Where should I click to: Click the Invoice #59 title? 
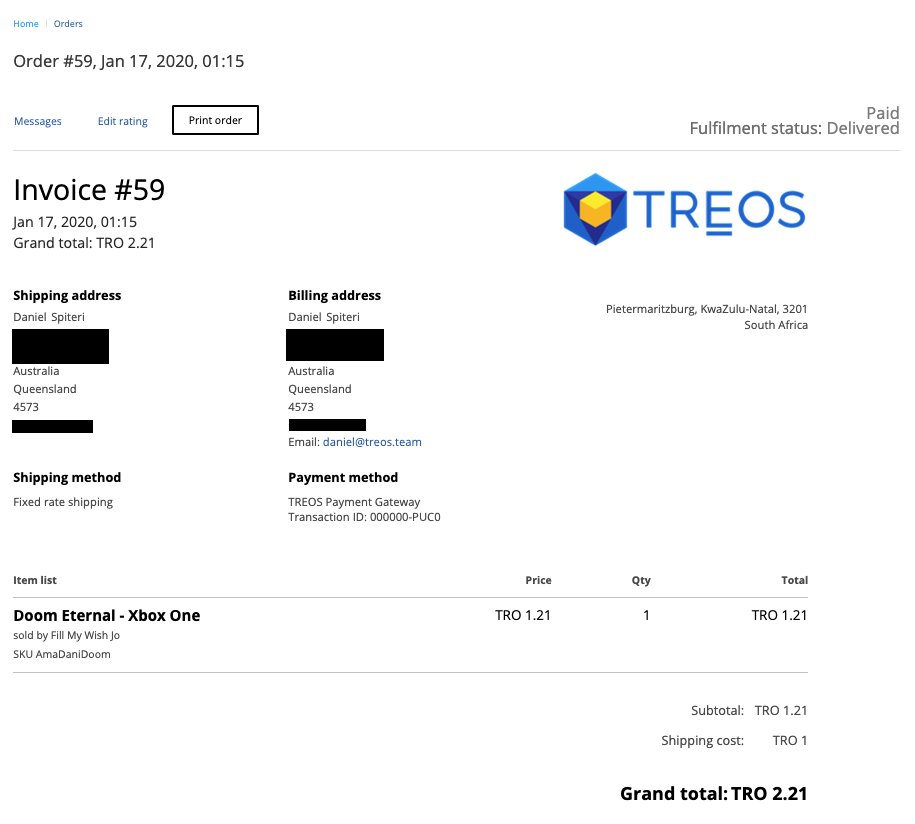89,190
